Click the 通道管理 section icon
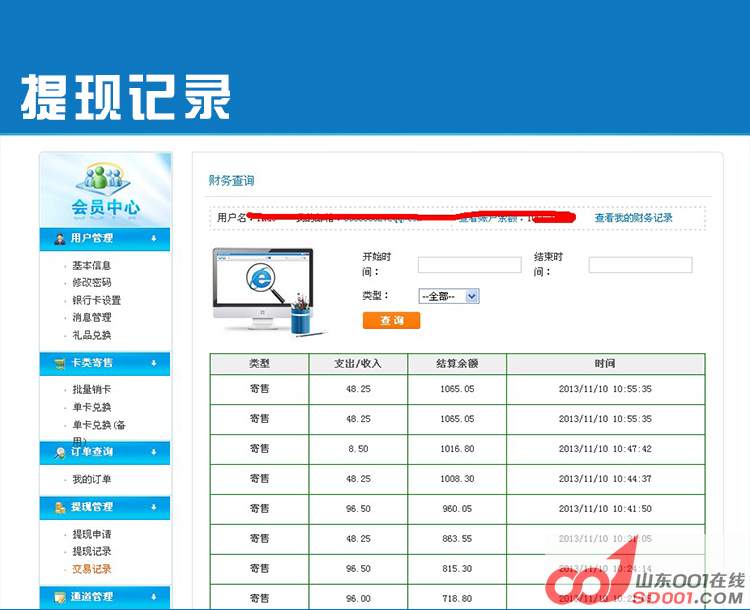The image size is (750, 610). click(x=60, y=597)
